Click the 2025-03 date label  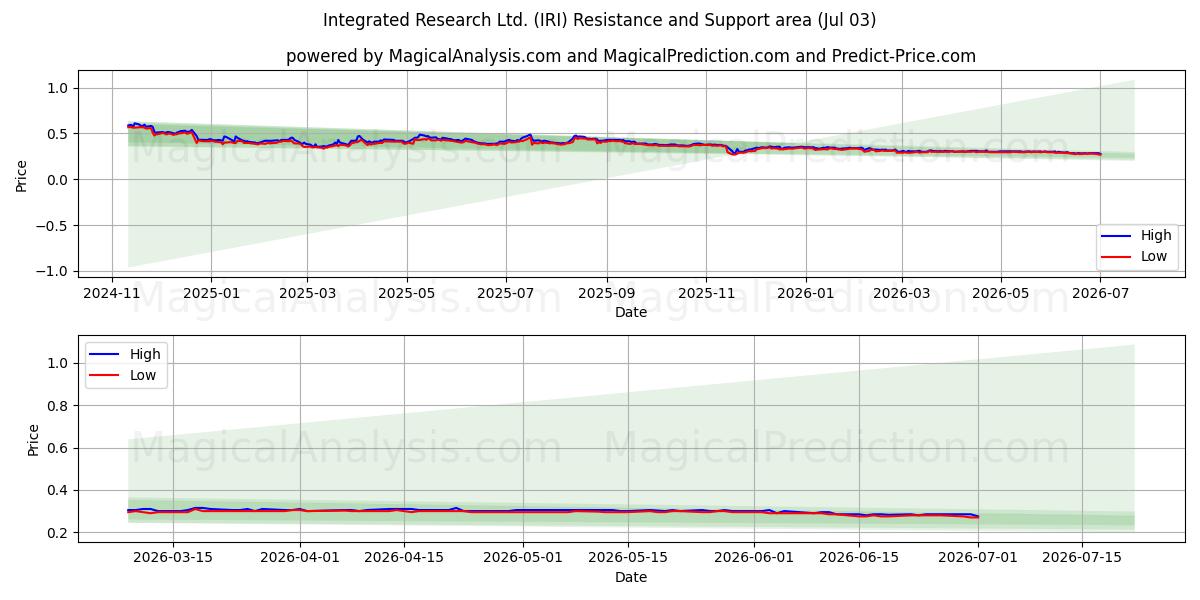(x=307, y=293)
